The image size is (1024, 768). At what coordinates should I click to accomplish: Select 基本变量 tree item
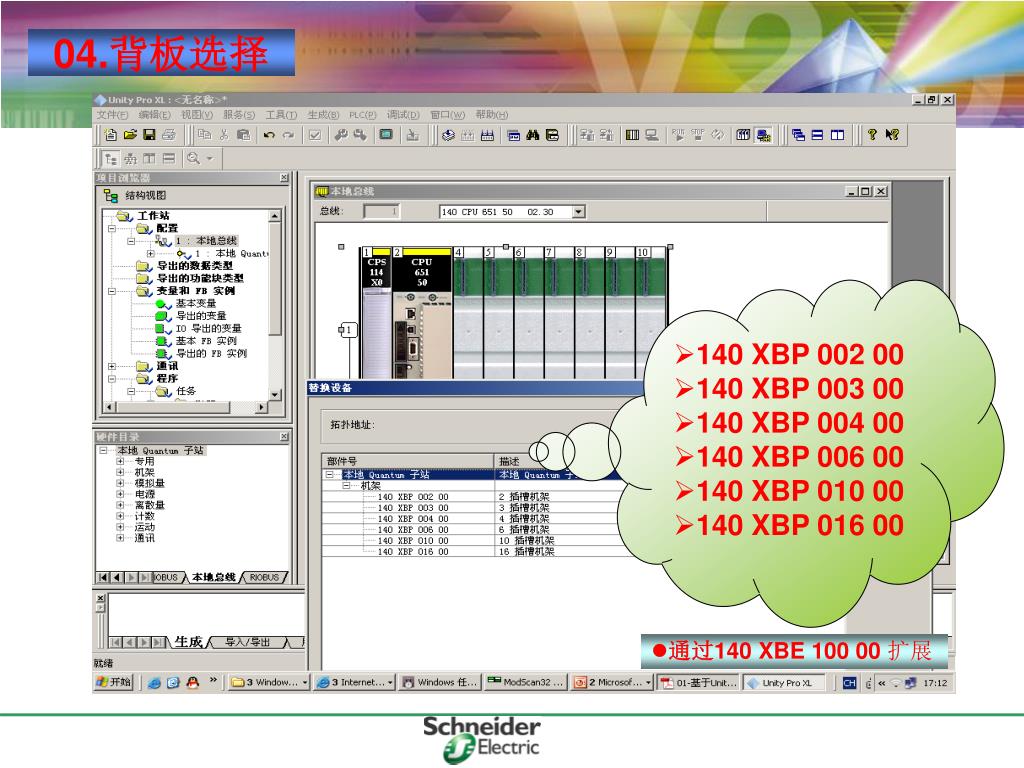coord(195,304)
